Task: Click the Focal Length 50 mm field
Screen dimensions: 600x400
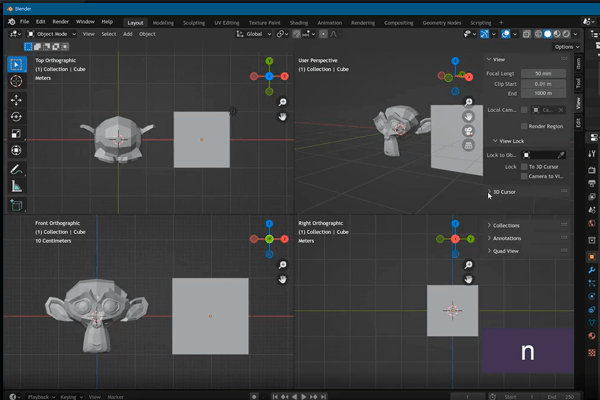Action: 543,73
